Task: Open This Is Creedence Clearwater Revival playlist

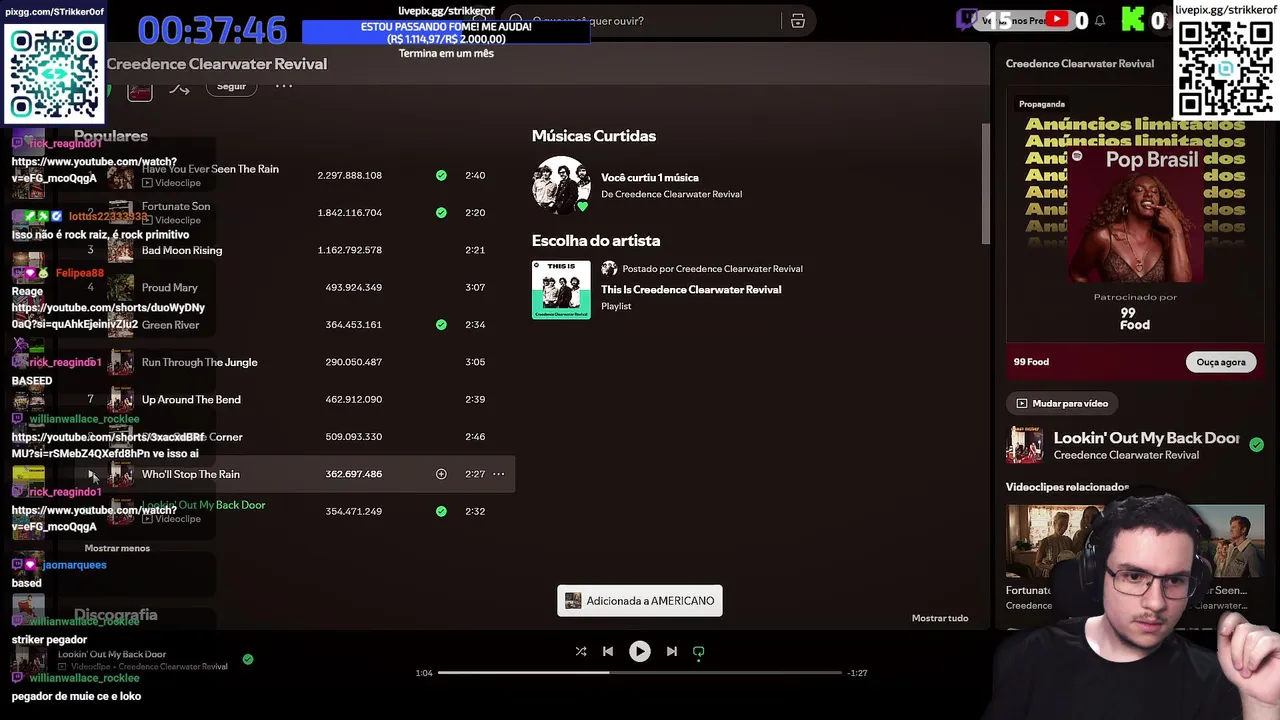Action: point(691,289)
